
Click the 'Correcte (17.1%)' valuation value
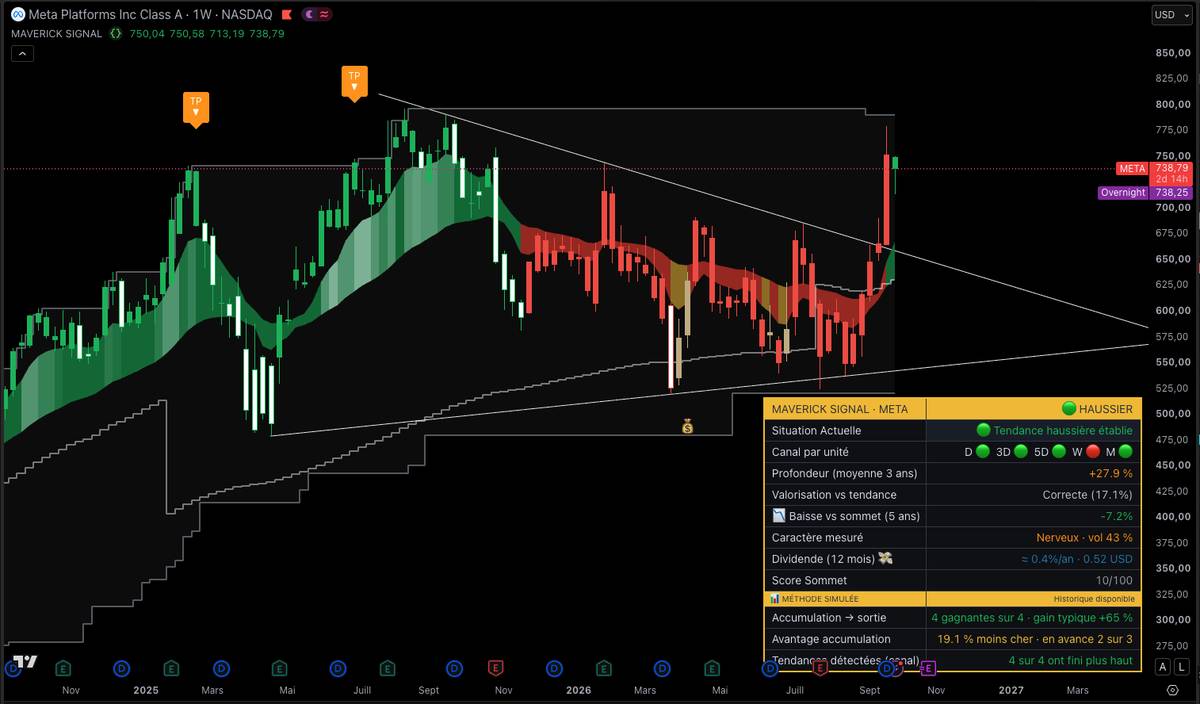pyautogui.click(x=1087, y=495)
